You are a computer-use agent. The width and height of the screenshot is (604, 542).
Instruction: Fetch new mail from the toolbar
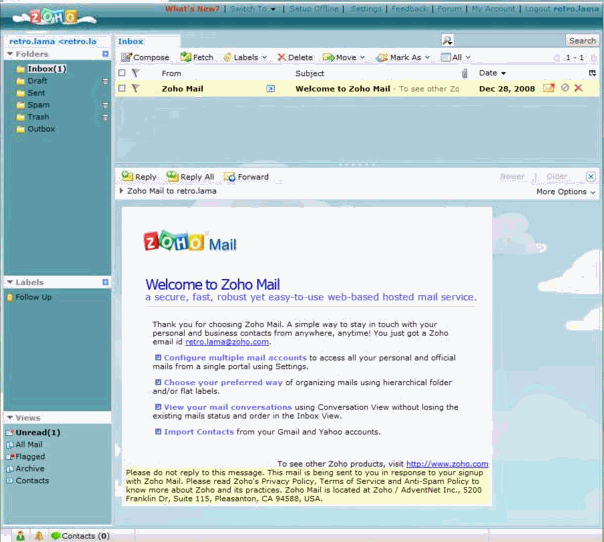196,57
